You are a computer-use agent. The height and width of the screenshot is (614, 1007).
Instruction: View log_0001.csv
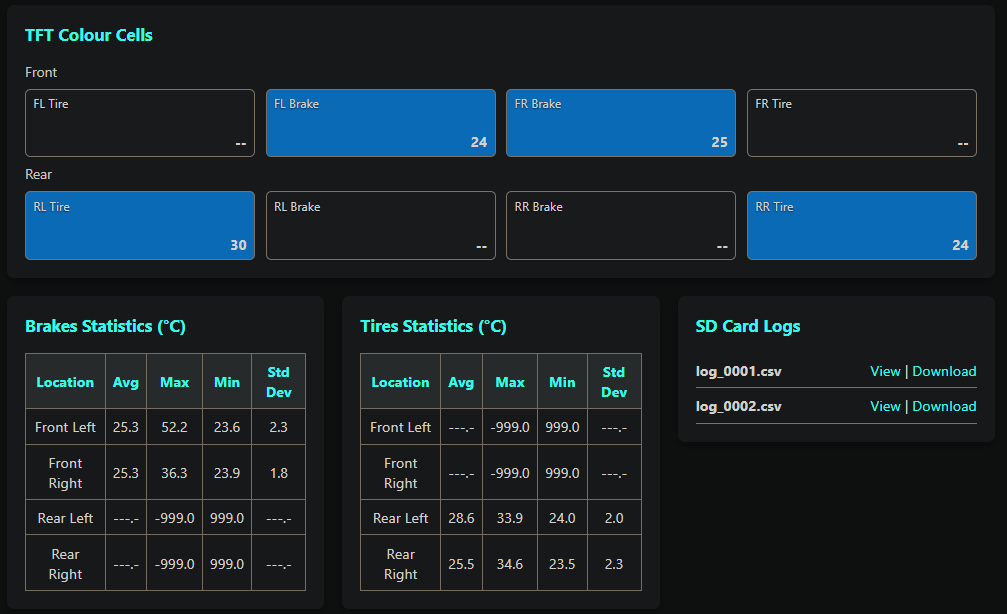(885, 371)
